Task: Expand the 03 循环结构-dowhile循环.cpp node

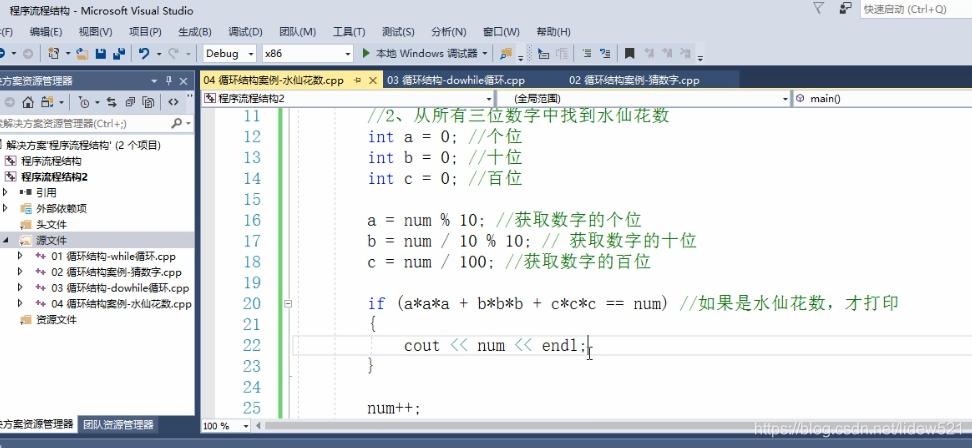Action: pyautogui.click(x=20, y=288)
